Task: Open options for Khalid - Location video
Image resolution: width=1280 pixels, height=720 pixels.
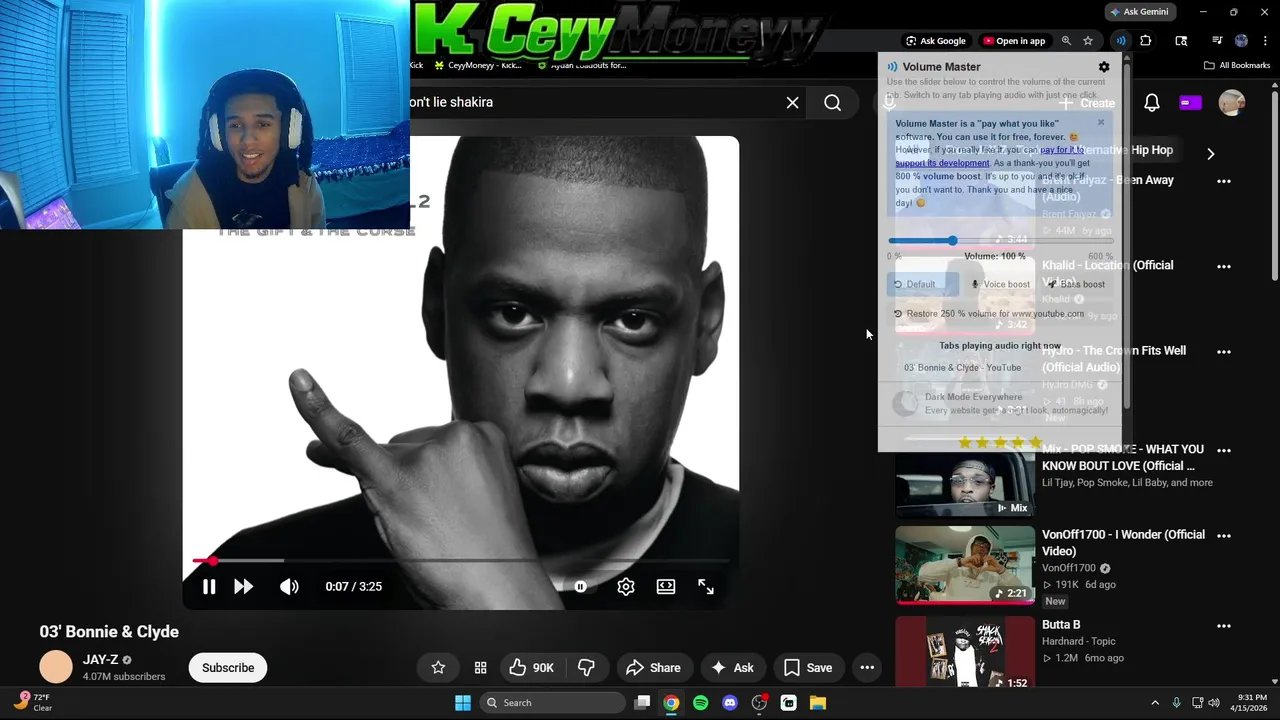Action: point(1224,266)
